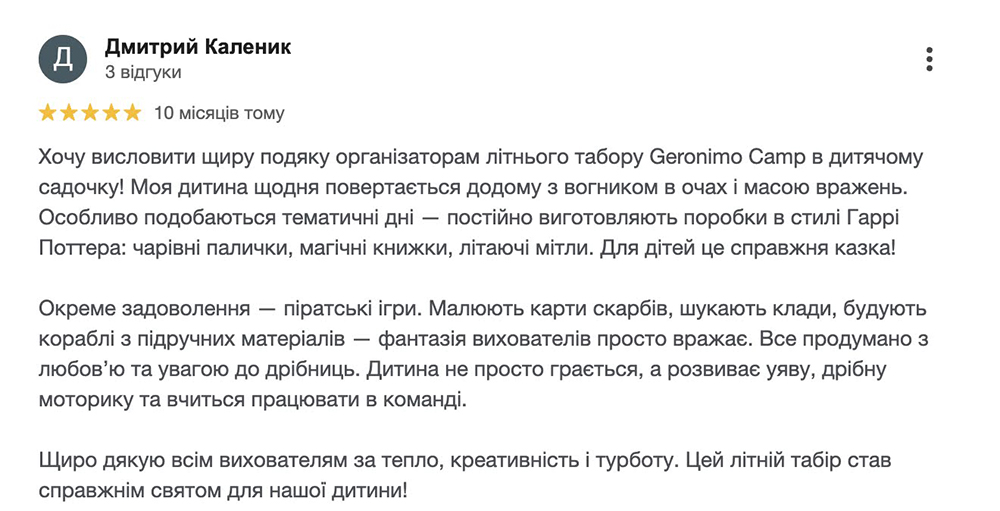
Task: Click the "Geronimo Camp" text in the review
Action: [727, 157]
